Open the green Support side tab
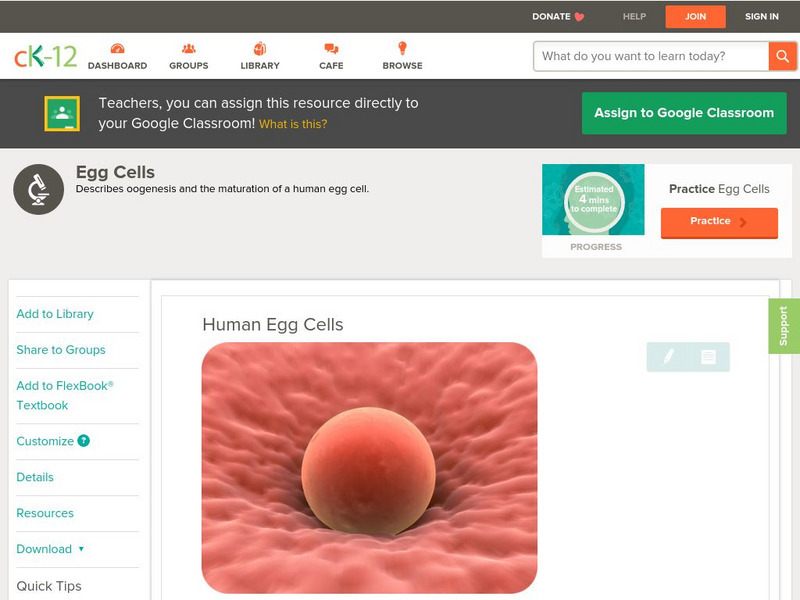 tap(784, 326)
